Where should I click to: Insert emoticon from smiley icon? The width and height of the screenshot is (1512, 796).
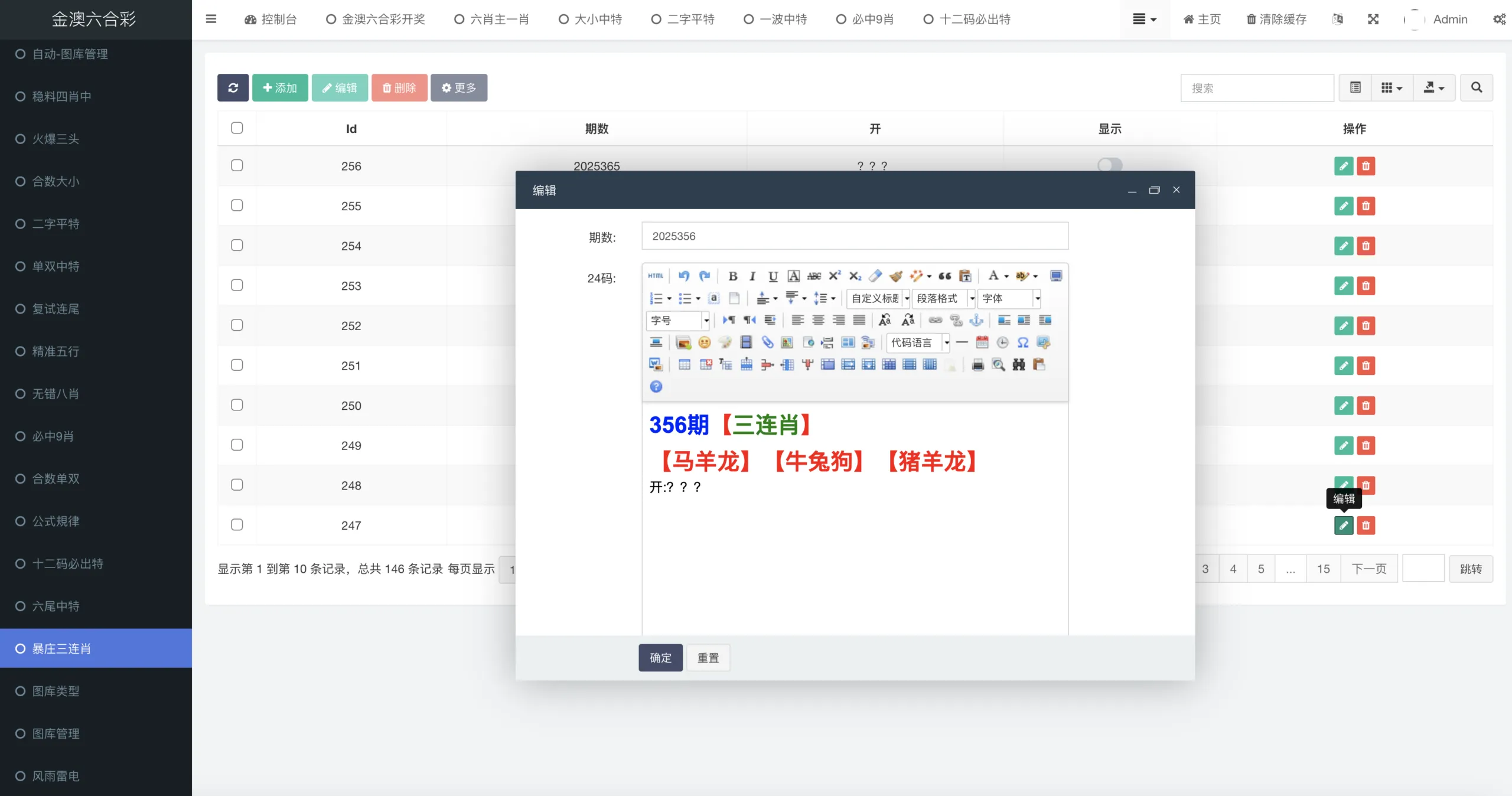click(x=704, y=342)
